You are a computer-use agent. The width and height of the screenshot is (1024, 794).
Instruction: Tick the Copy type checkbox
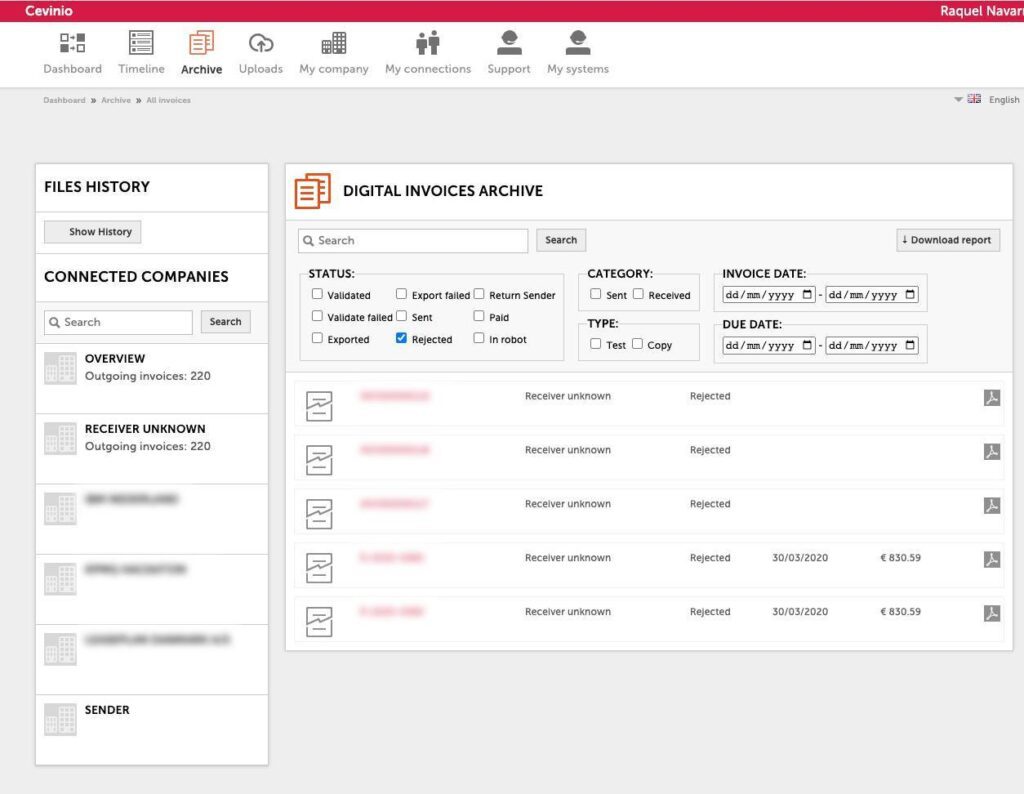click(637, 343)
